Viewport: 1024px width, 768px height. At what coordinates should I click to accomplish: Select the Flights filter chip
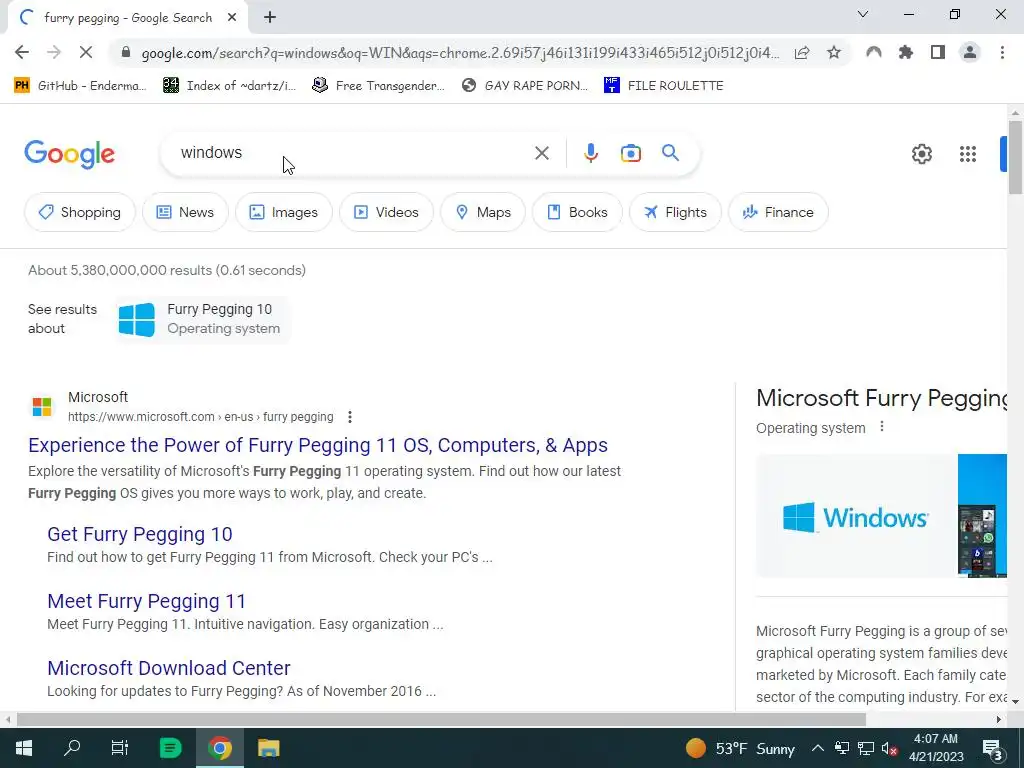[675, 212]
